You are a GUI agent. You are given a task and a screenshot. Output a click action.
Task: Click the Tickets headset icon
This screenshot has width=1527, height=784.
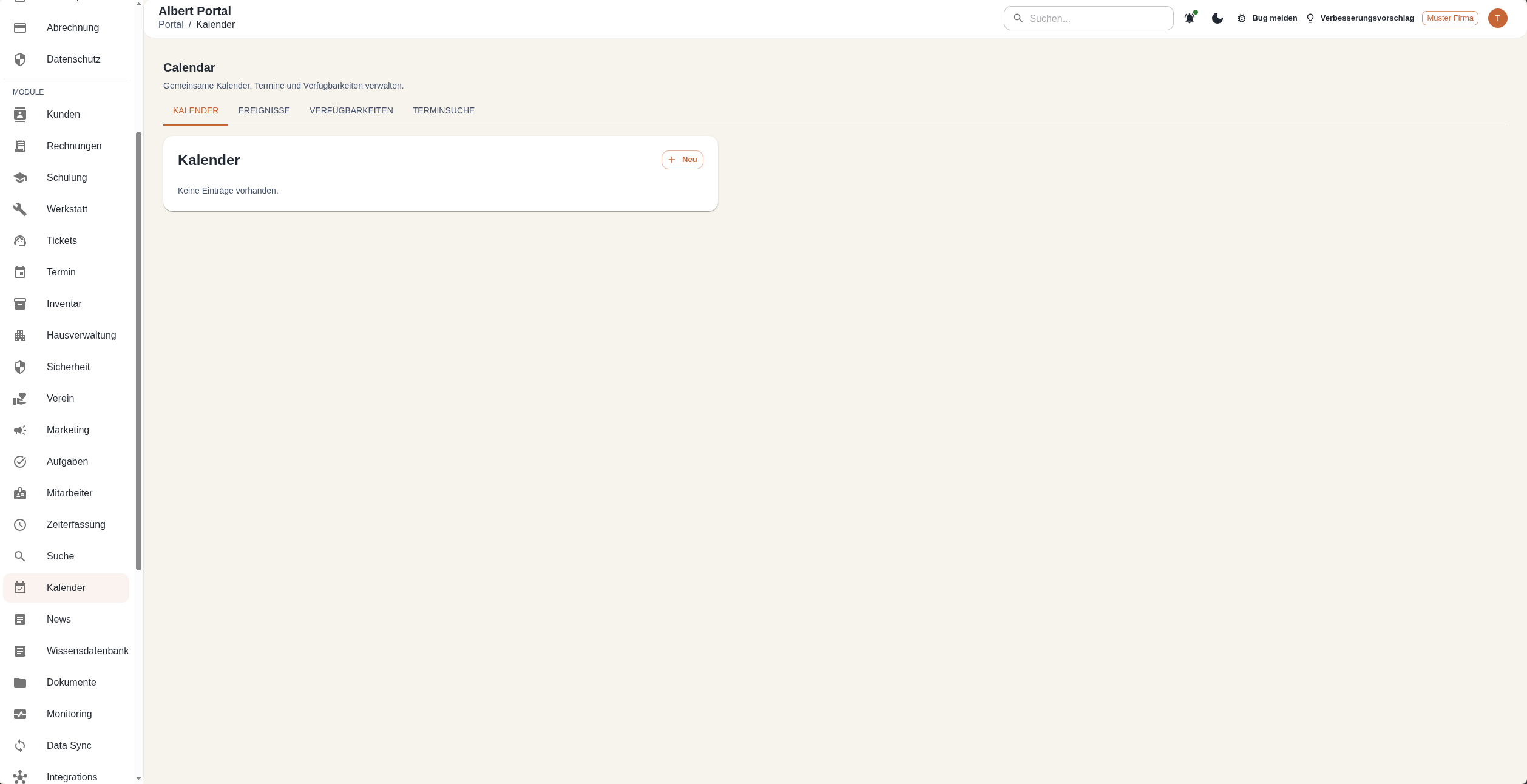point(20,241)
